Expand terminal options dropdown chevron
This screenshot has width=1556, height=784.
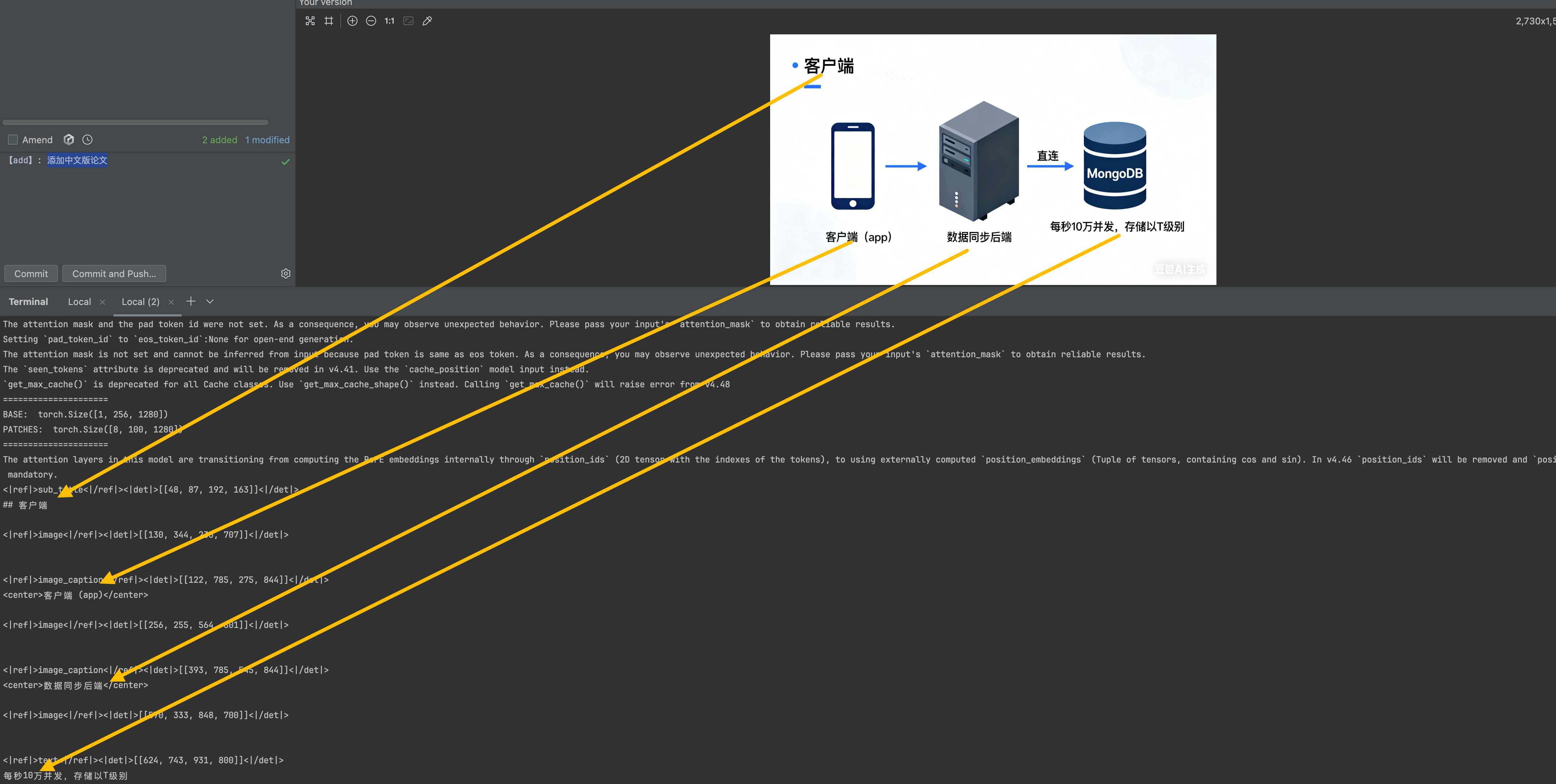(x=210, y=302)
